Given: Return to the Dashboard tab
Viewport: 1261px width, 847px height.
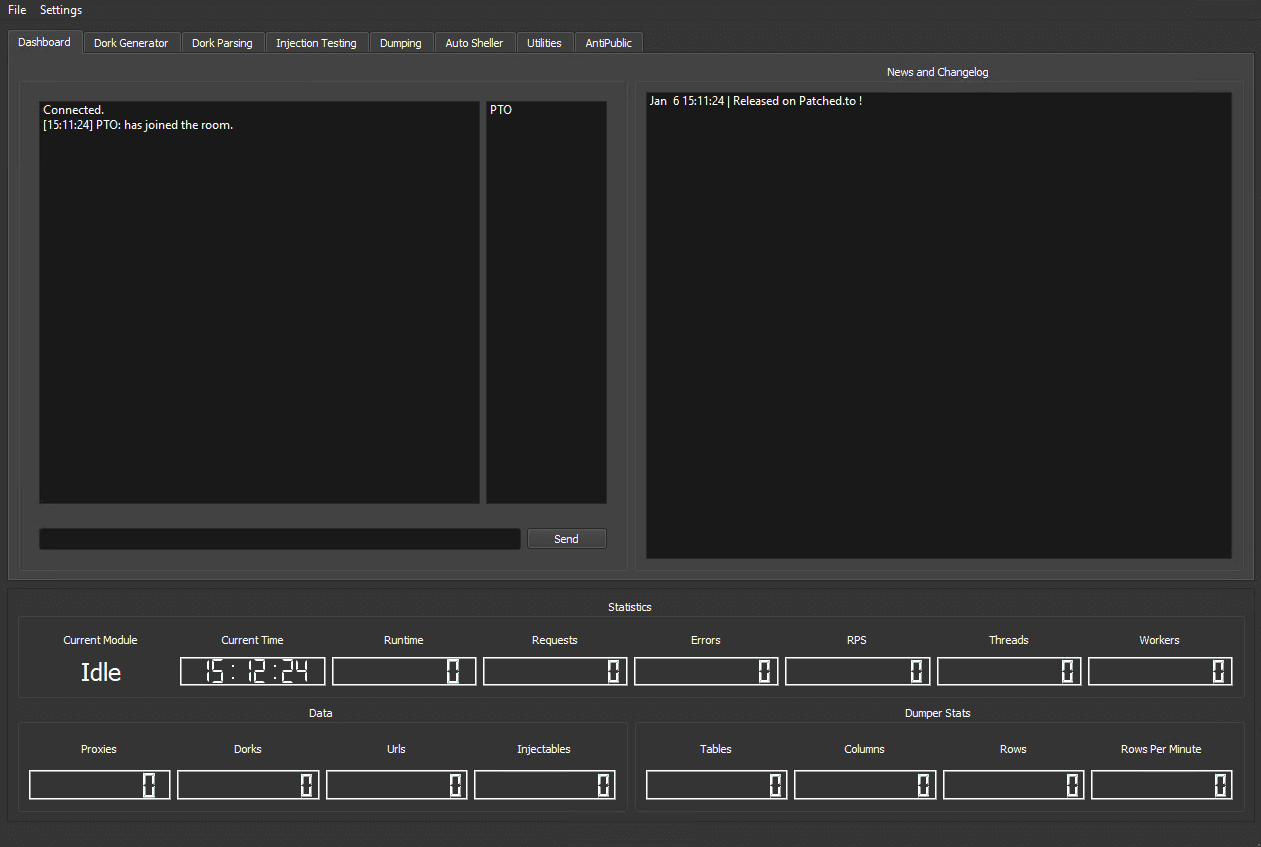Looking at the screenshot, I should (44, 42).
